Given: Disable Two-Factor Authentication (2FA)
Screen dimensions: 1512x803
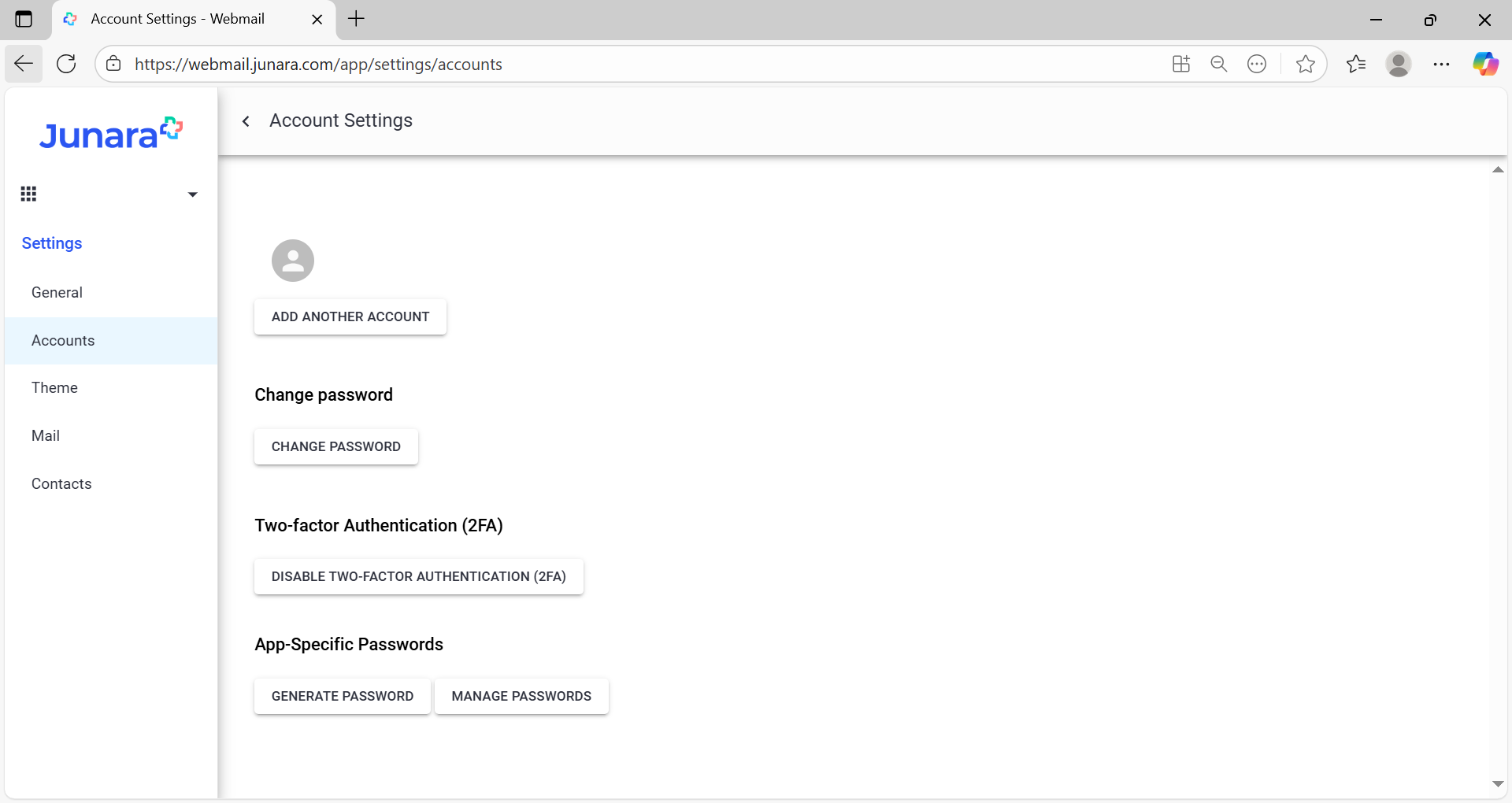Looking at the screenshot, I should pyautogui.click(x=419, y=576).
